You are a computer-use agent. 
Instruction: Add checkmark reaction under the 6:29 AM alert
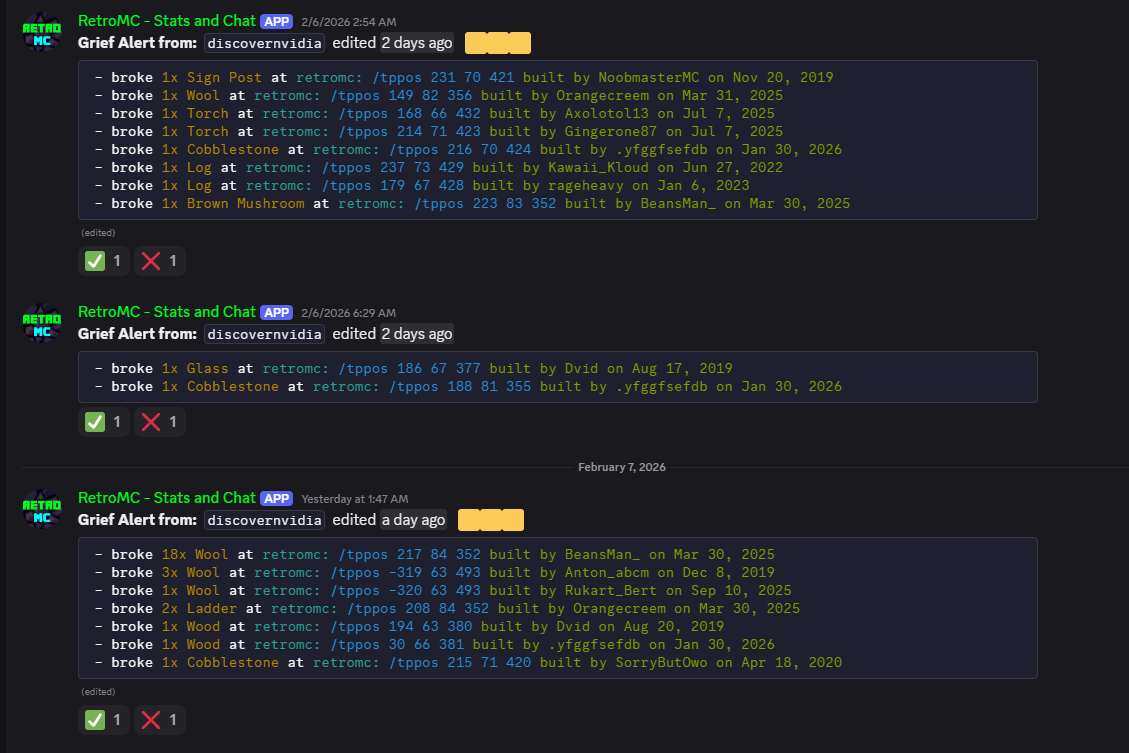(104, 422)
